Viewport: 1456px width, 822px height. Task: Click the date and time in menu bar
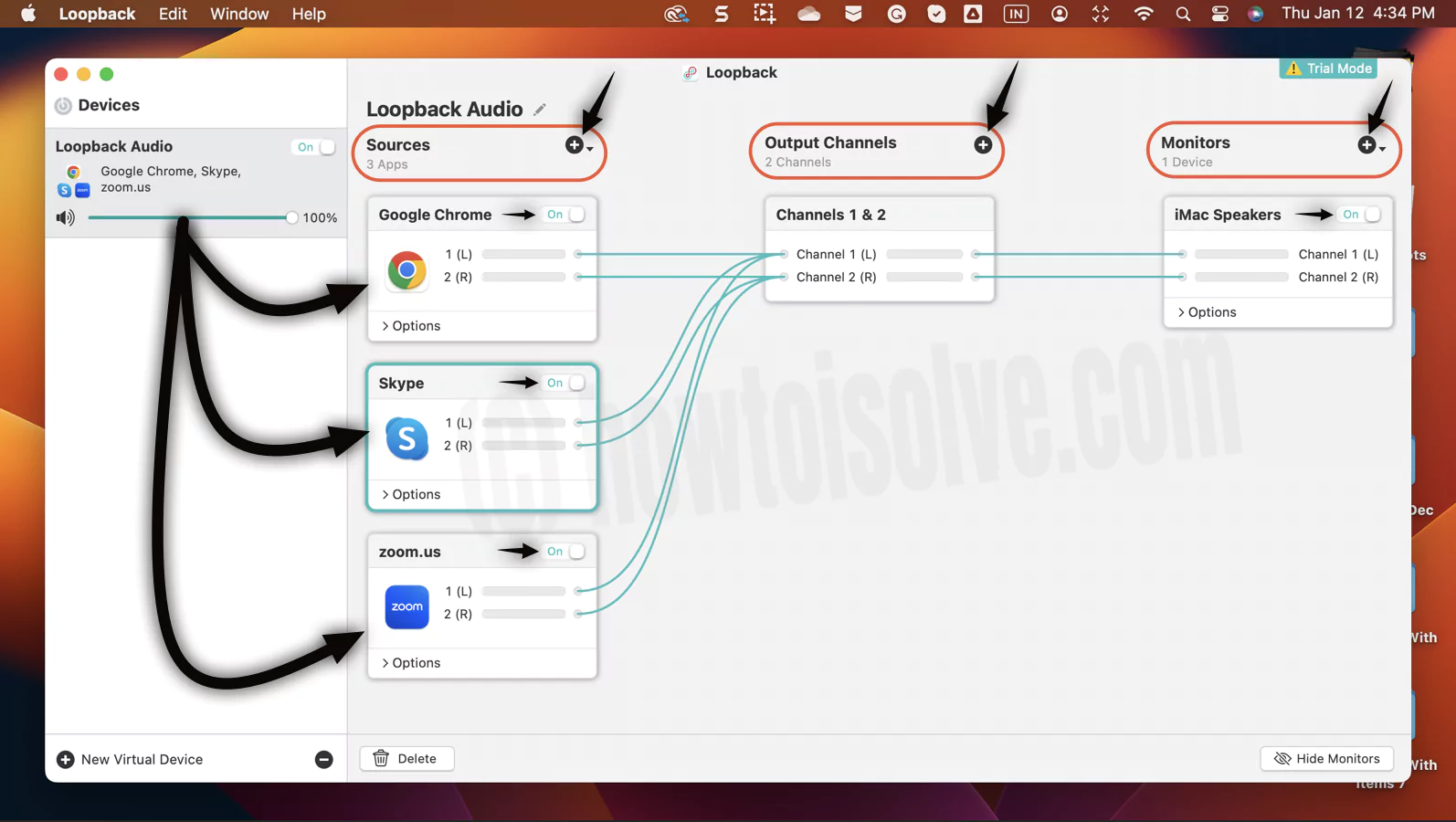tap(1357, 14)
